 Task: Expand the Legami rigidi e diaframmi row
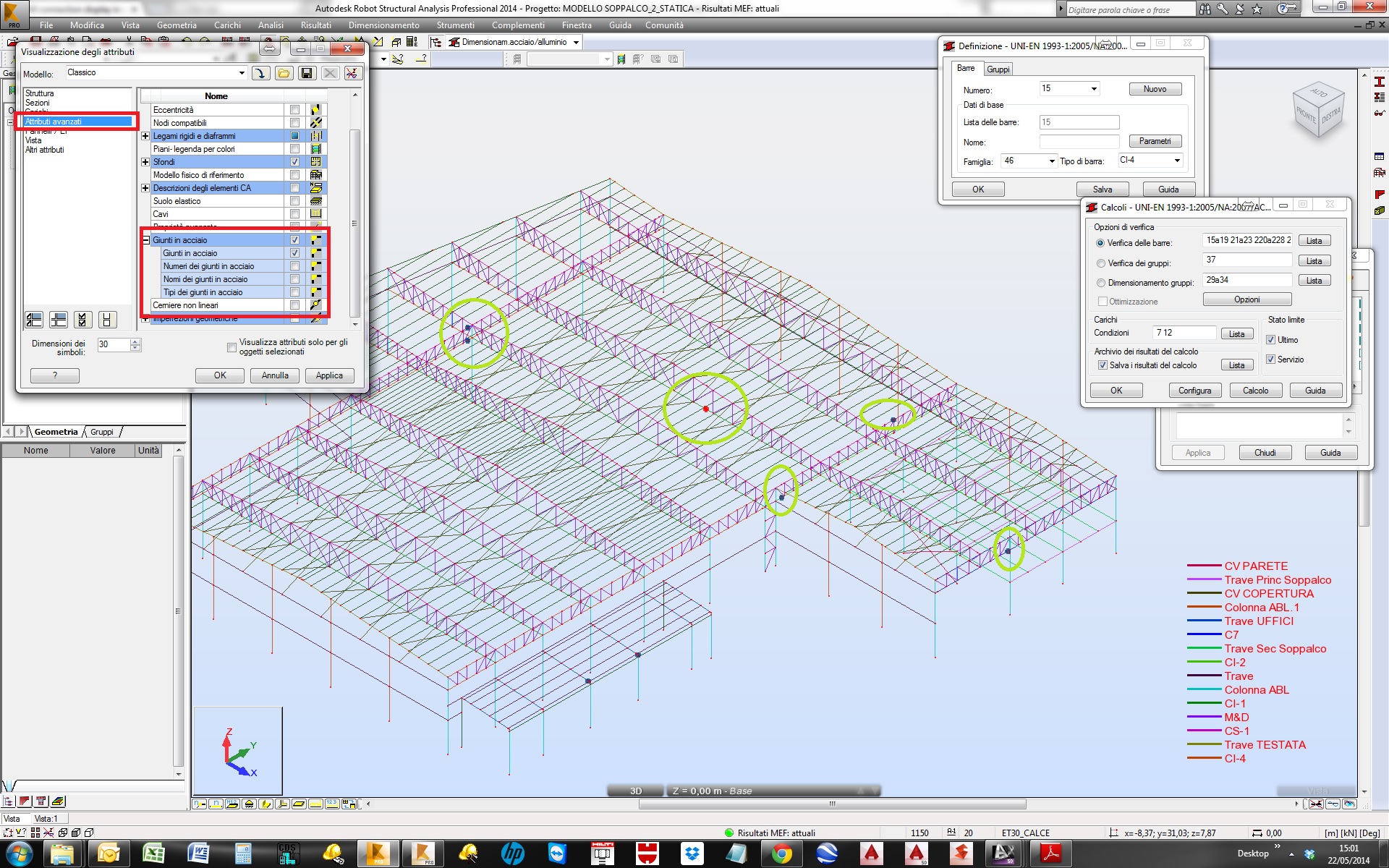pos(145,136)
